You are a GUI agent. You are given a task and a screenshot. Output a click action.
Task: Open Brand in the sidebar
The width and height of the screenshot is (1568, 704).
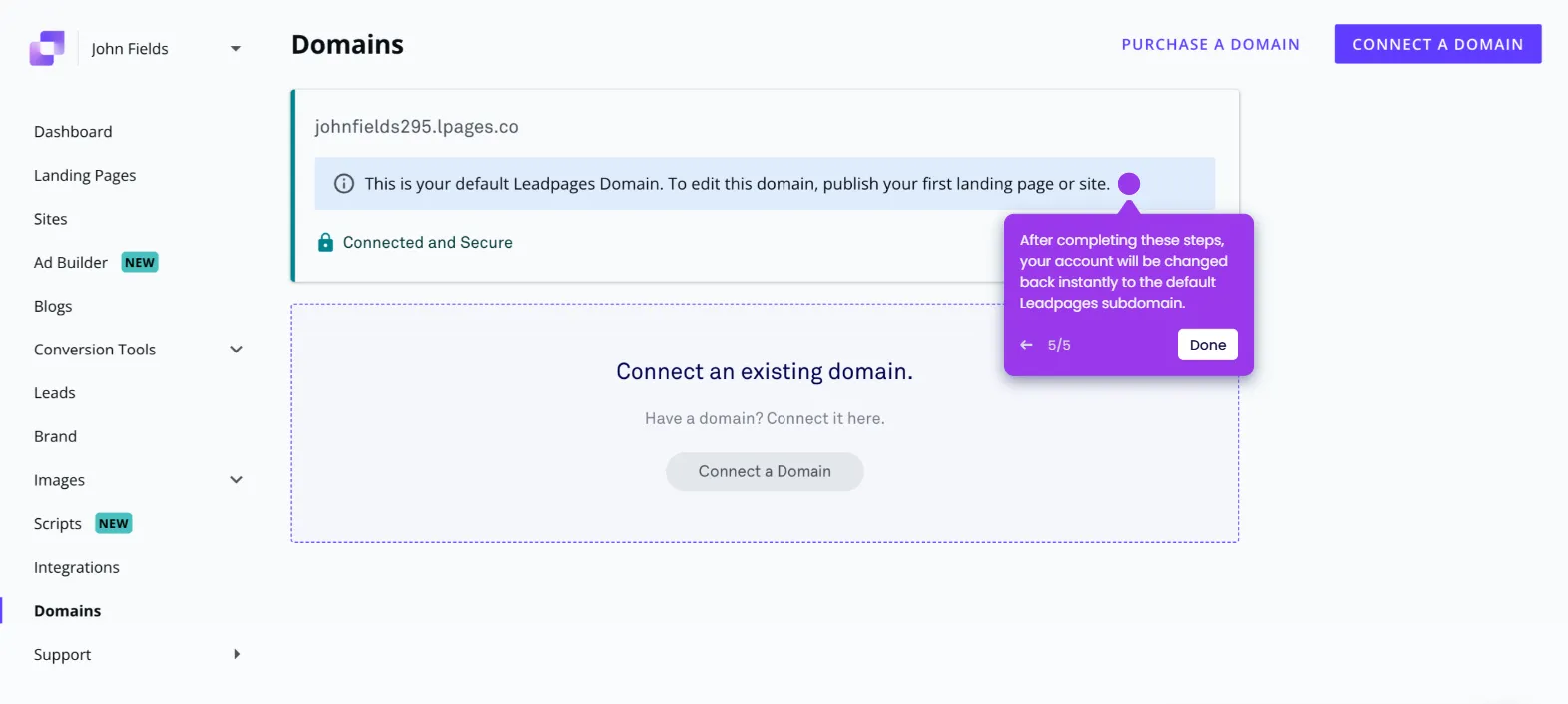[x=55, y=437]
